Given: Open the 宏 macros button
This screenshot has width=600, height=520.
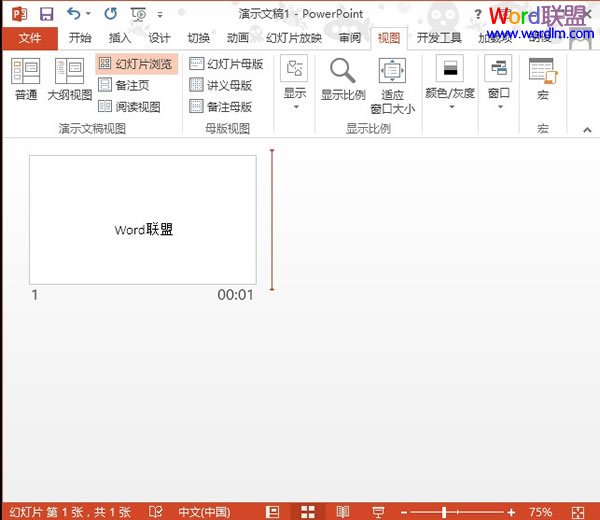Looking at the screenshot, I should [x=543, y=79].
